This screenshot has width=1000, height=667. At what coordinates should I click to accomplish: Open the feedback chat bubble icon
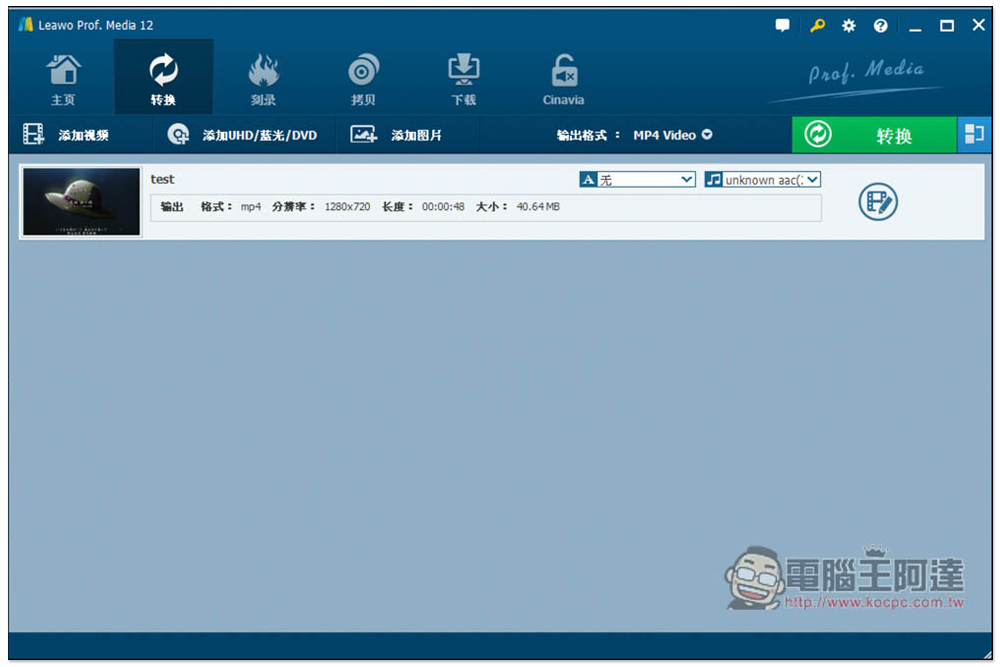pos(782,26)
